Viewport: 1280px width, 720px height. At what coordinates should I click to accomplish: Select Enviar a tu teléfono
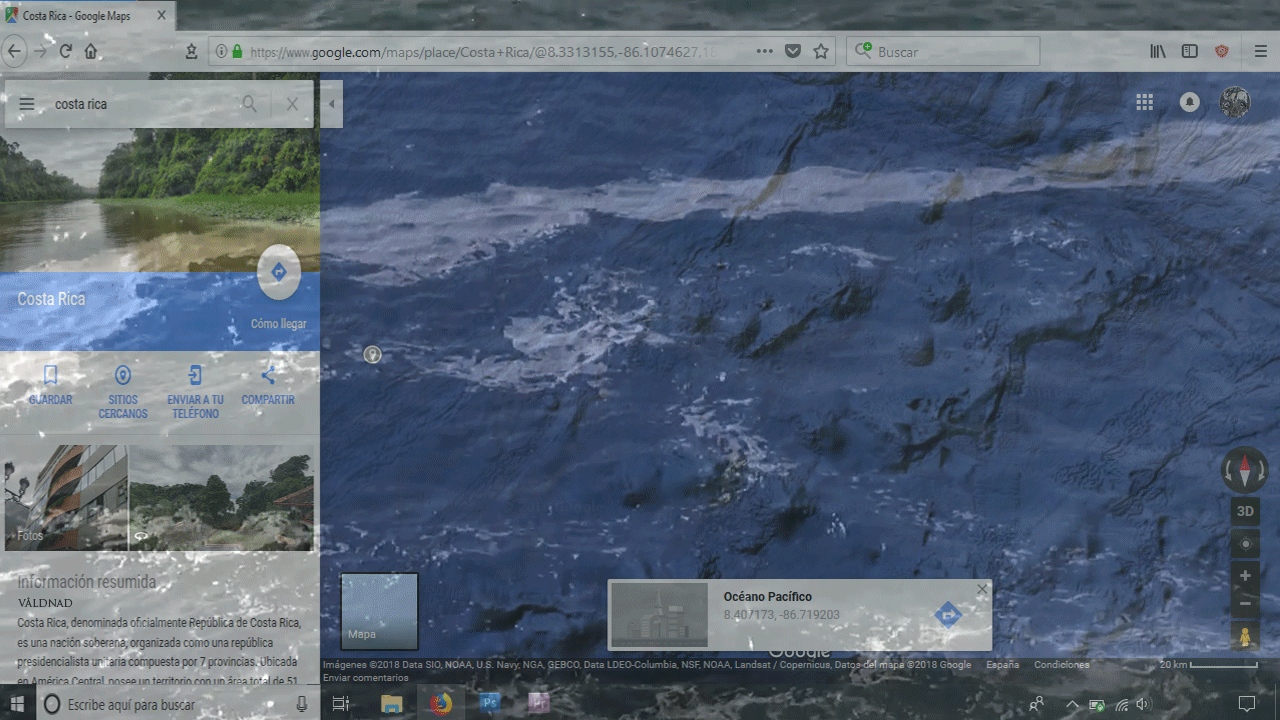coord(196,392)
